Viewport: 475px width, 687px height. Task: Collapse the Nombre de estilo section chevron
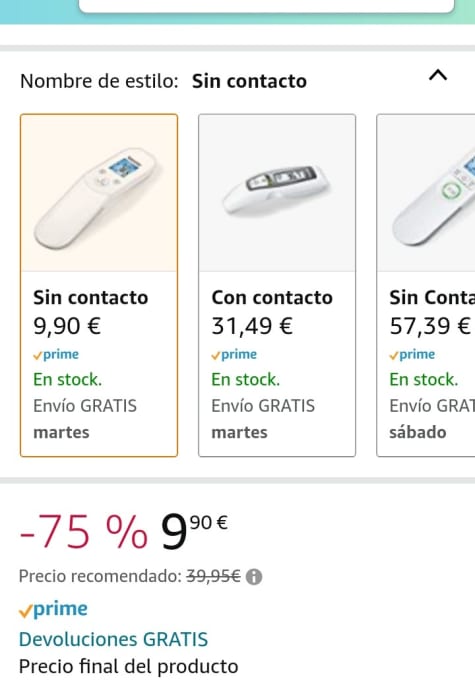coord(438,76)
